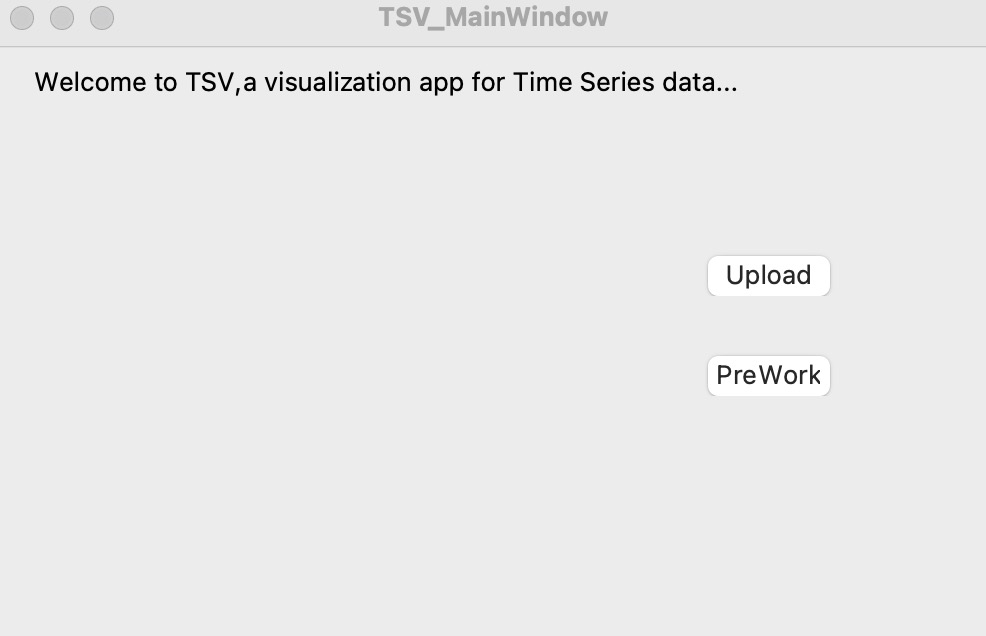Maximize the window with the third title button
Image resolution: width=986 pixels, height=636 pixels.
(x=102, y=18)
